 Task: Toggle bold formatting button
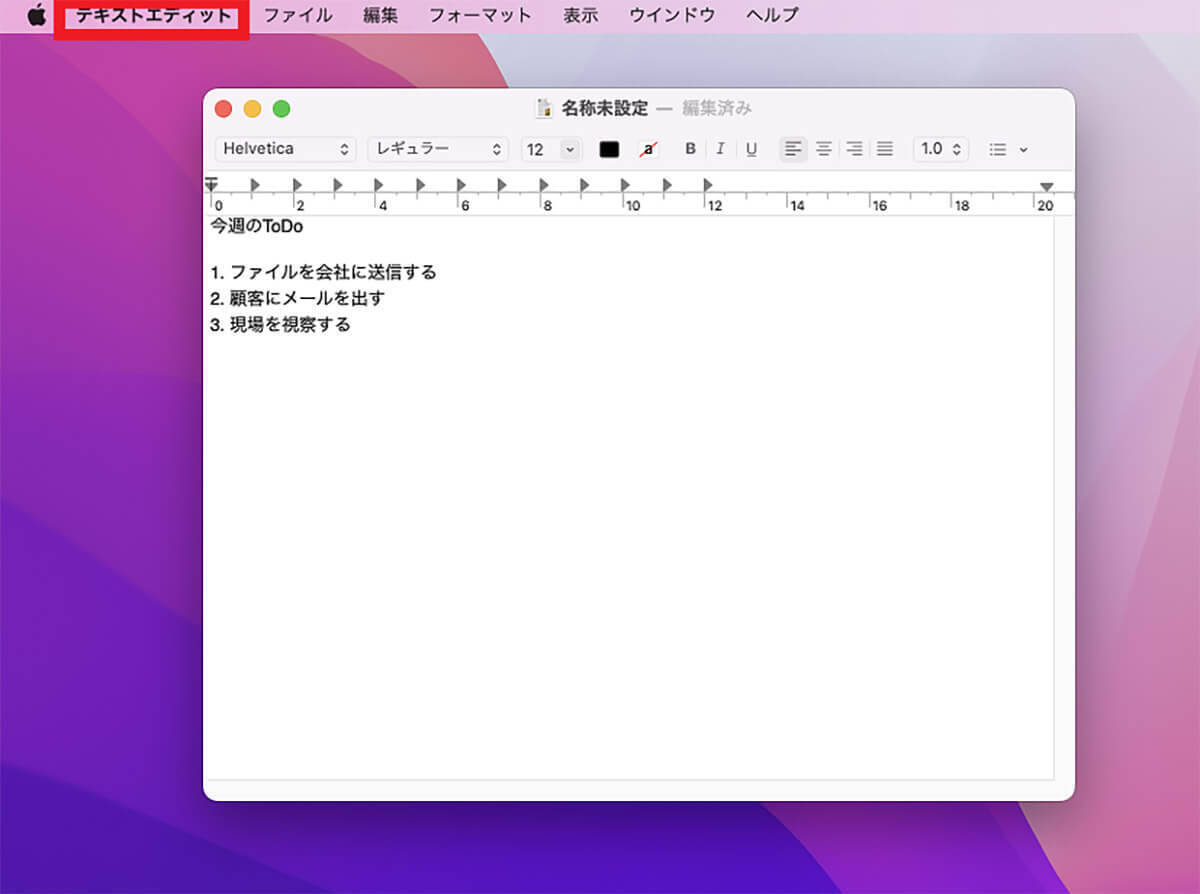point(690,149)
